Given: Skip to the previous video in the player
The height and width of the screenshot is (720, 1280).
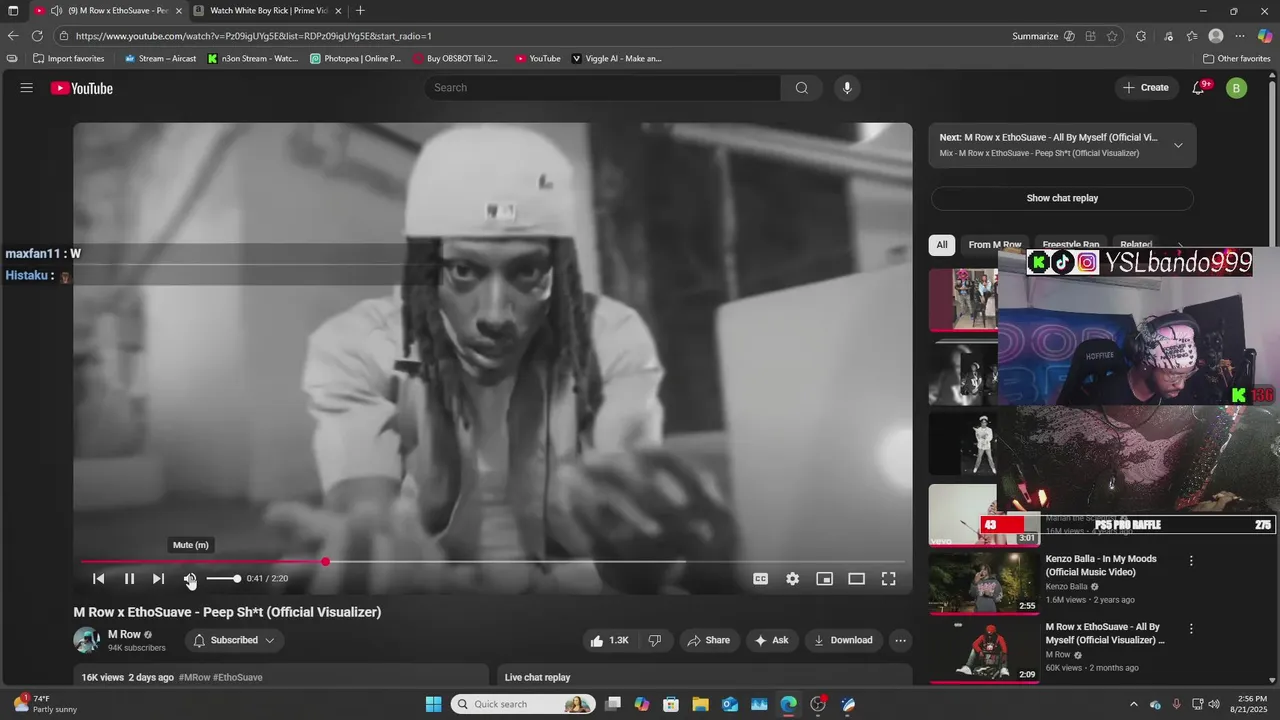Looking at the screenshot, I should [x=99, y=579].
